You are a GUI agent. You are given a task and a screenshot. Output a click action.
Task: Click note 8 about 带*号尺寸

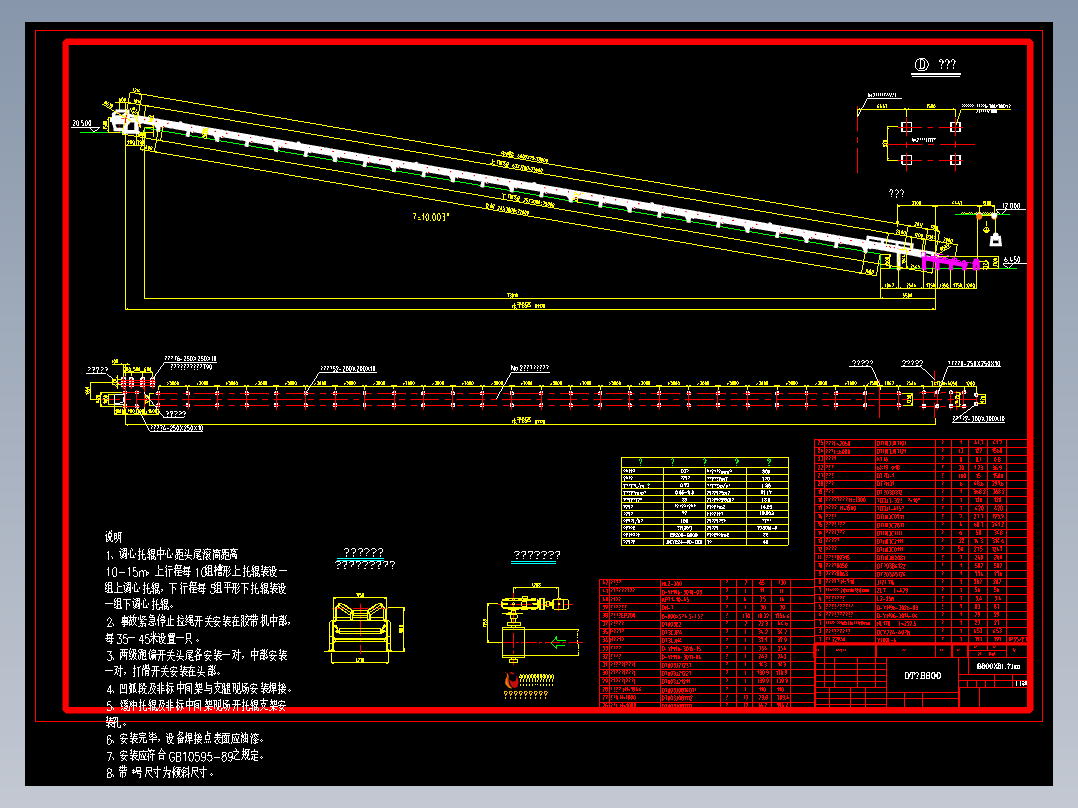point(160,772)
